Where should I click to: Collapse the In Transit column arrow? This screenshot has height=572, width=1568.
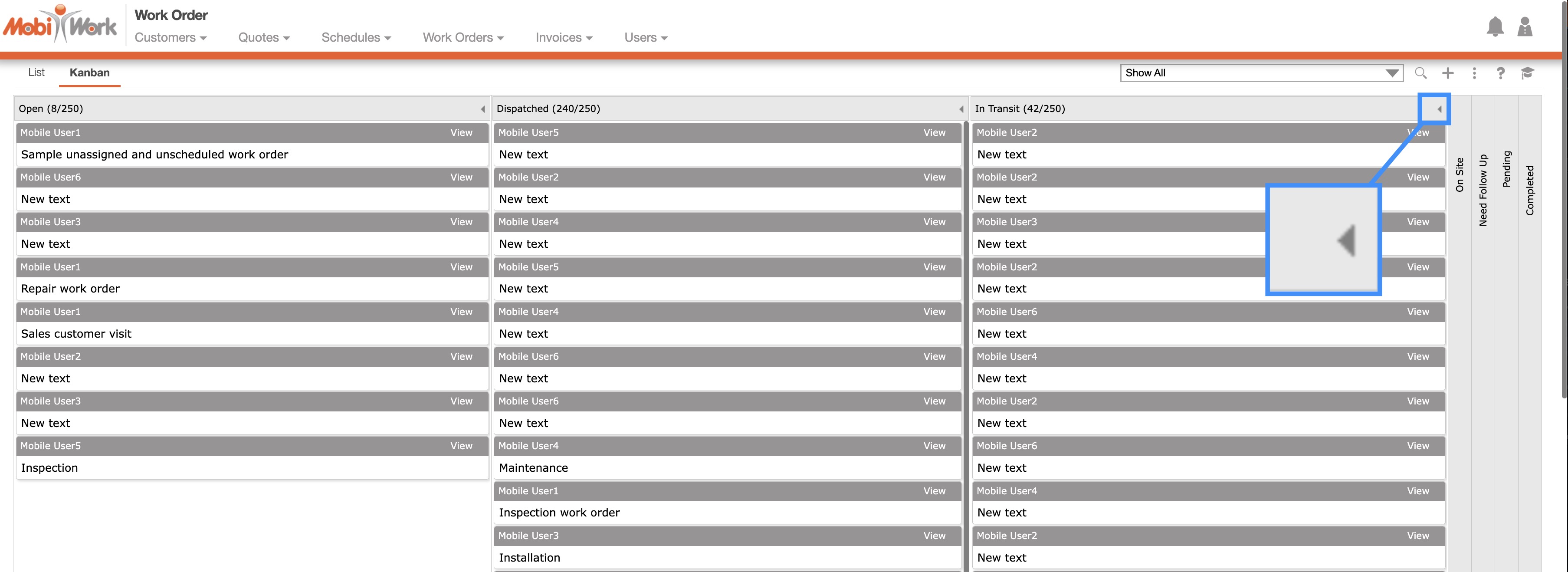point(1439,109)
